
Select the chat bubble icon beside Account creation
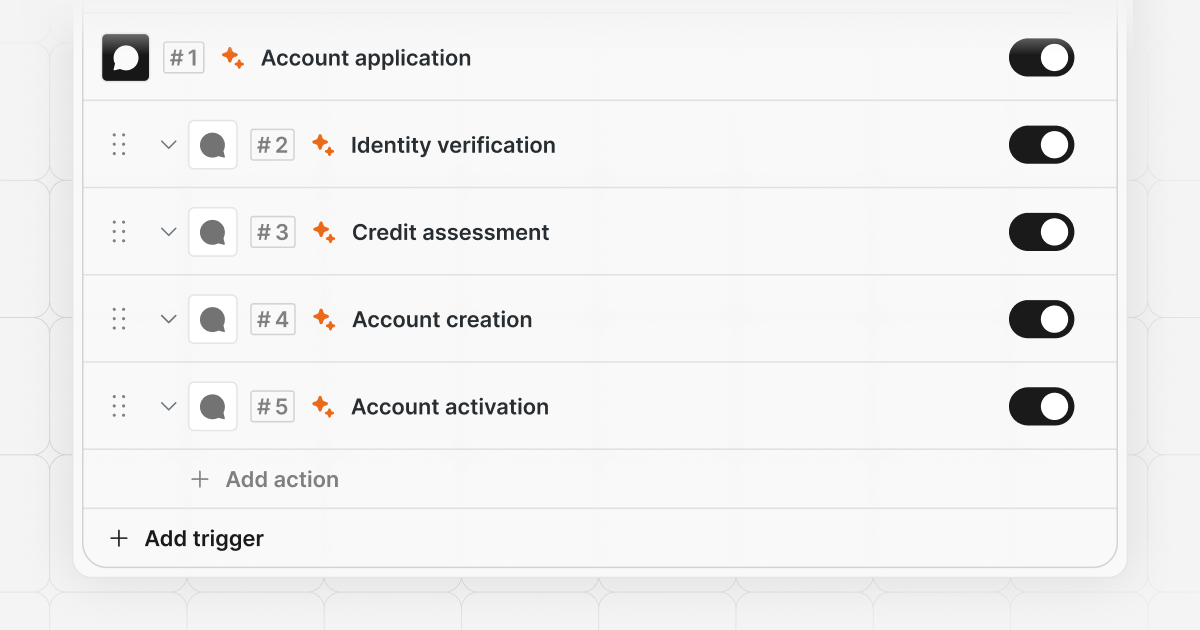213,319
